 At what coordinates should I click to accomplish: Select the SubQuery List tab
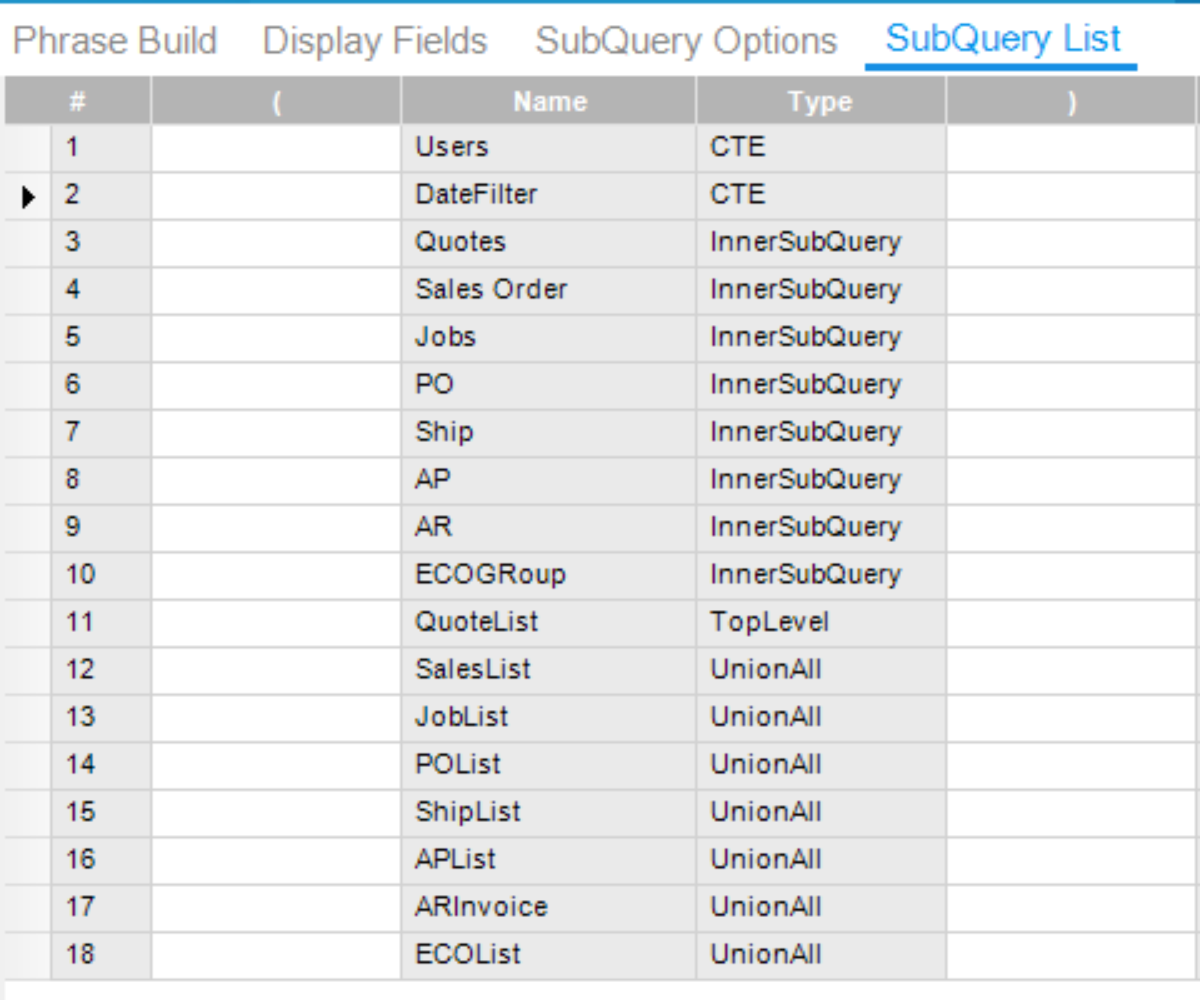(x=1002, y=40)
